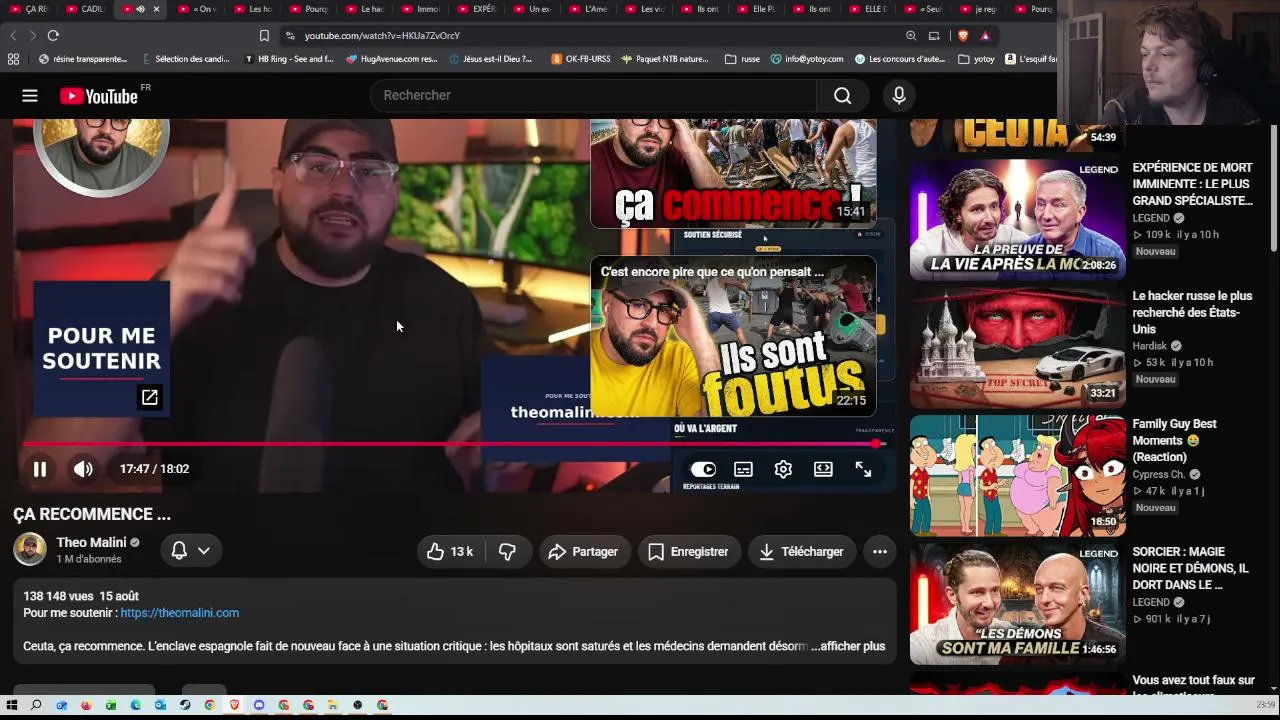This screenshot has height=720, width=1280.
Task: Open the YouTube guide hamburger menu
Action: point(30,96)
